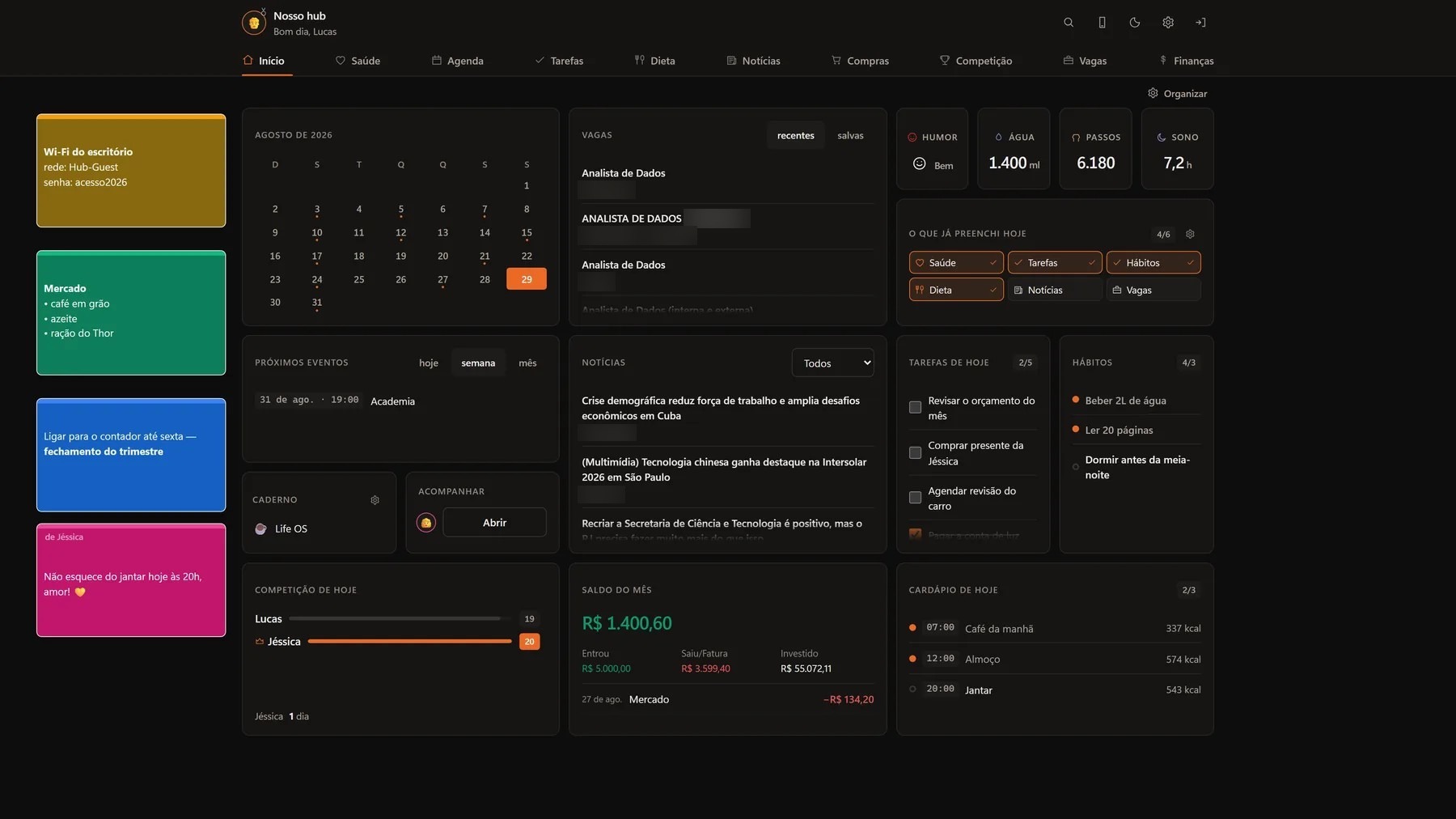1456x819 pixels.
Task: Open the yellow Wi-Fi do escritório note
Action: [x=131, y=171]
